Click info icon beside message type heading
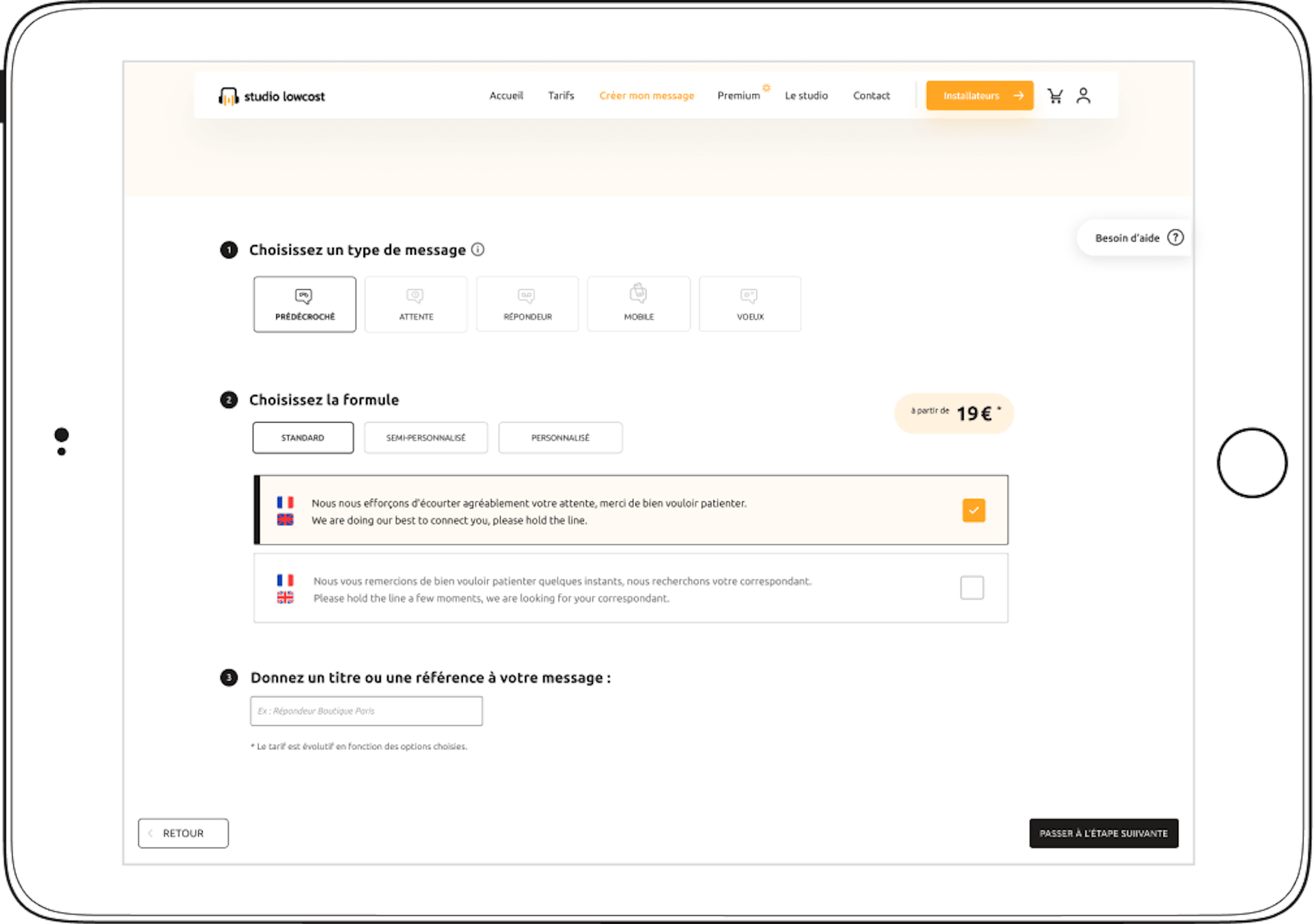Image resolution: width=1313 pixels, height=924 pixels. tap(478, 249)
